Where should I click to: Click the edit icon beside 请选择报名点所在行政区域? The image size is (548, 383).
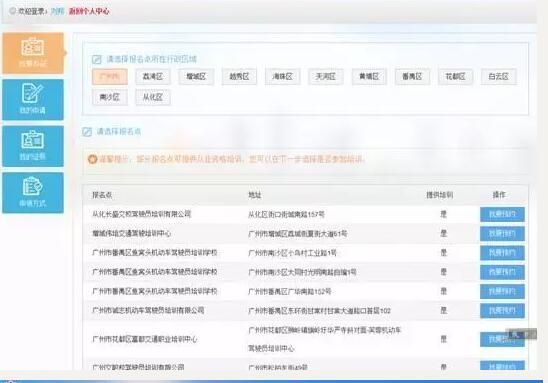(96, 59)
